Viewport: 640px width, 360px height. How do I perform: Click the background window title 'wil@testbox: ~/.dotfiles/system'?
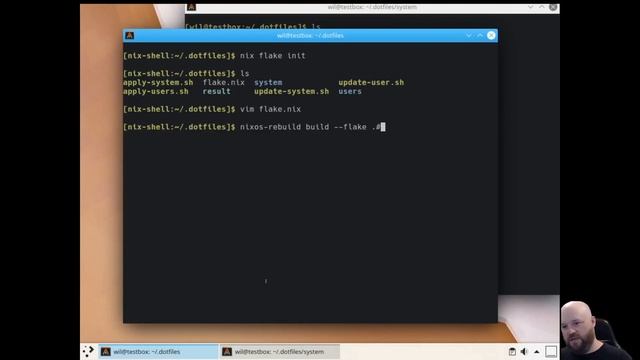coord(372,7)
